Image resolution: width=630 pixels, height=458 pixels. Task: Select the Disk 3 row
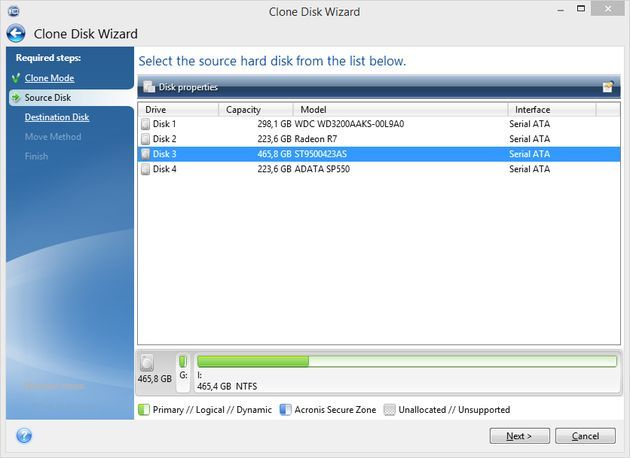click(x=379, y=154)
